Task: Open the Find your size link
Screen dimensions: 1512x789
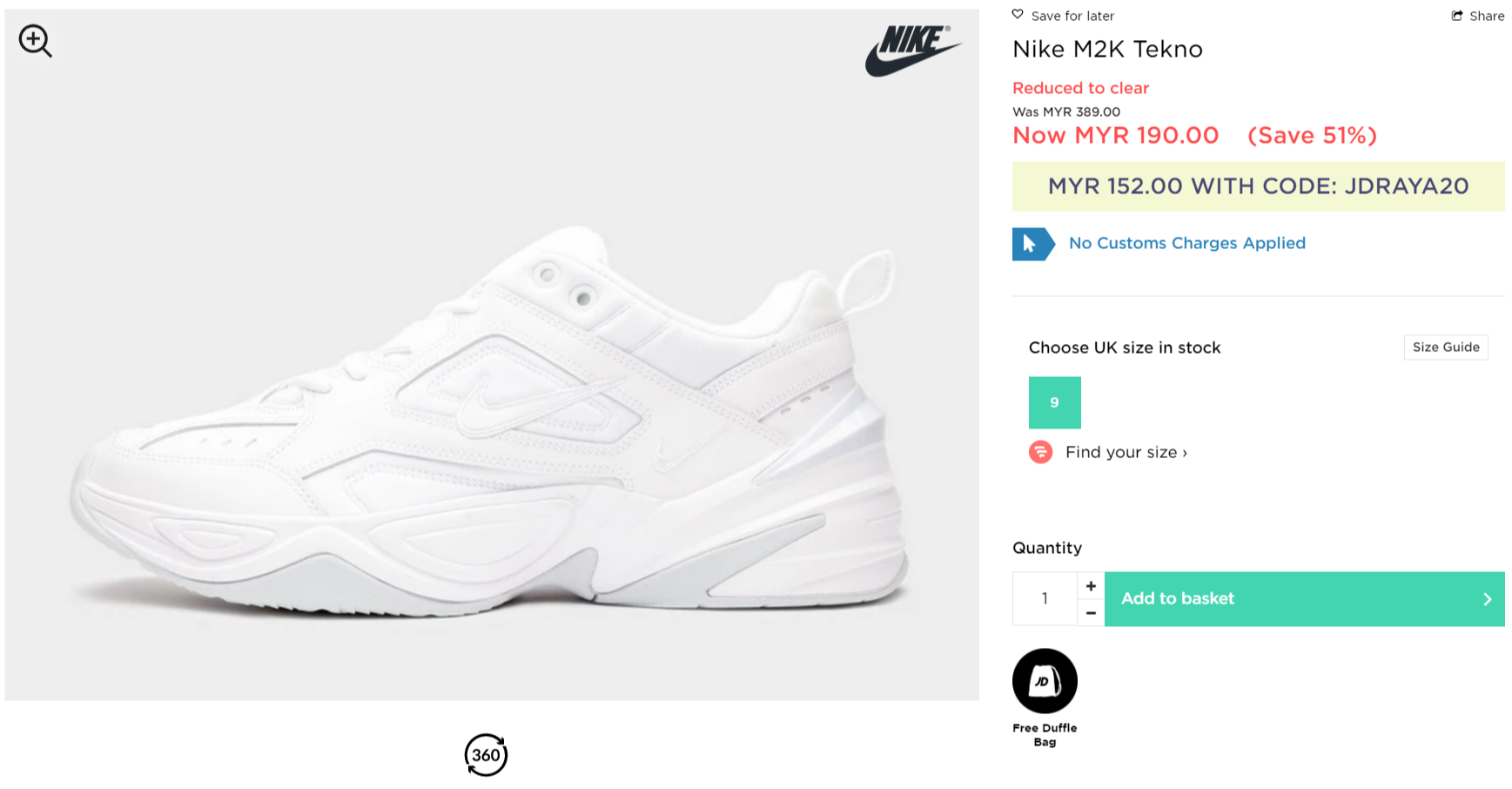Action: (1126, 452)
